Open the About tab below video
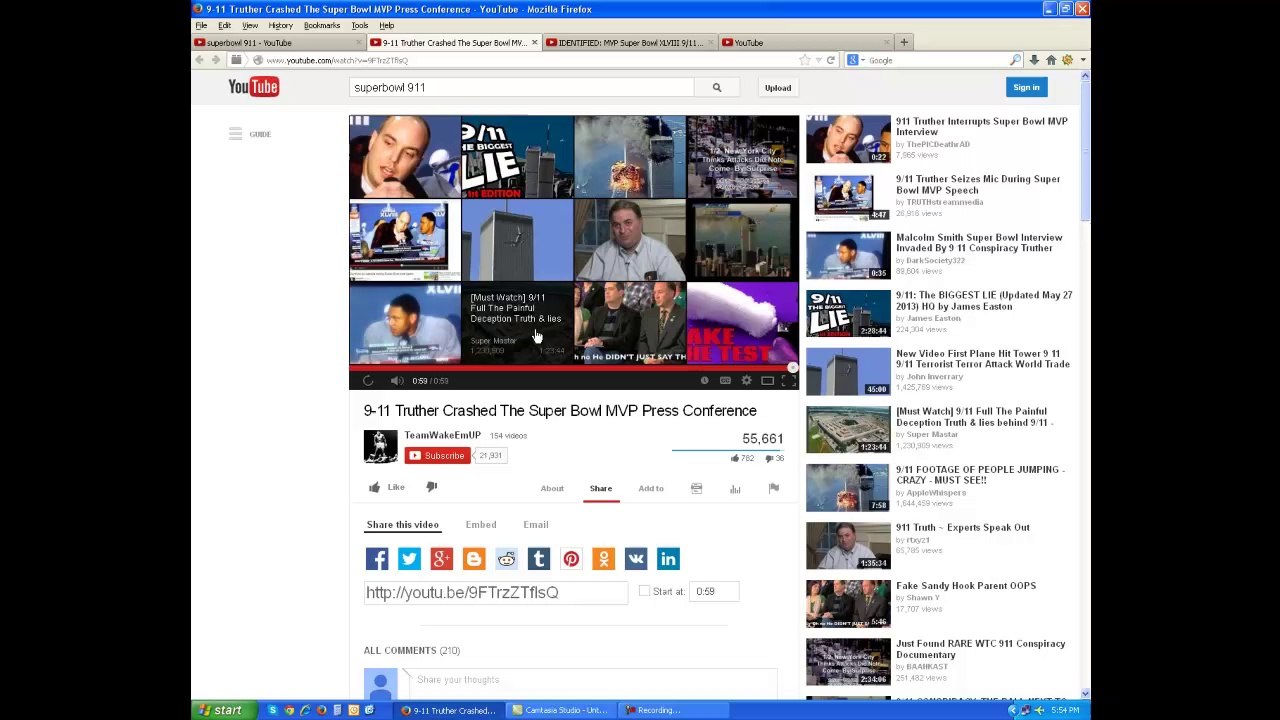1280x720 pixels. [x=552, y=488]
